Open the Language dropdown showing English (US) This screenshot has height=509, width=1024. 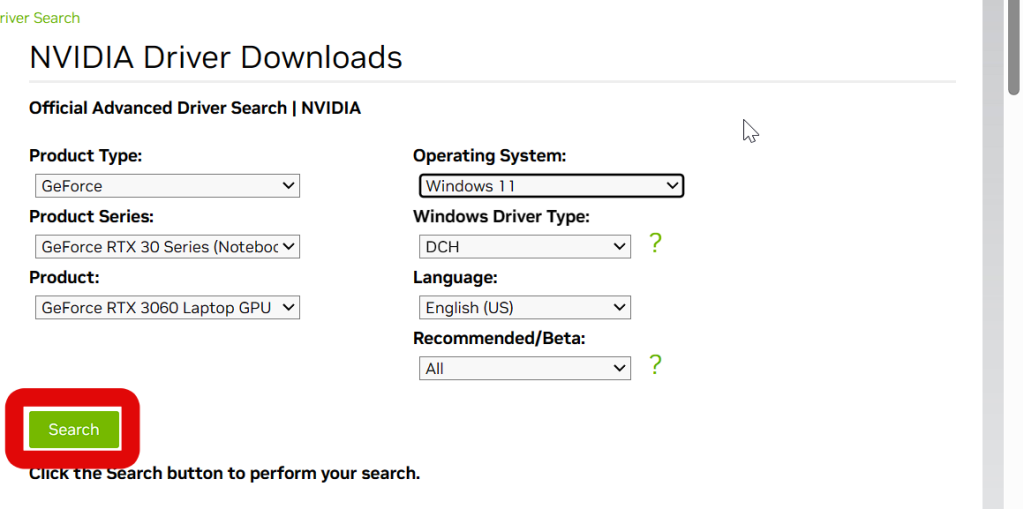click(524, 308)
